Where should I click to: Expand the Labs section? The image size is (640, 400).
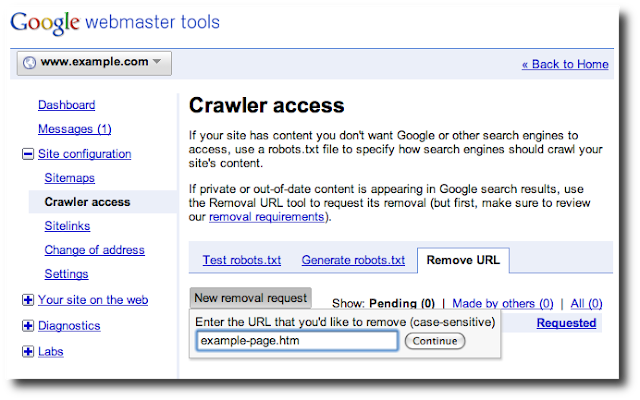point(28,351)
